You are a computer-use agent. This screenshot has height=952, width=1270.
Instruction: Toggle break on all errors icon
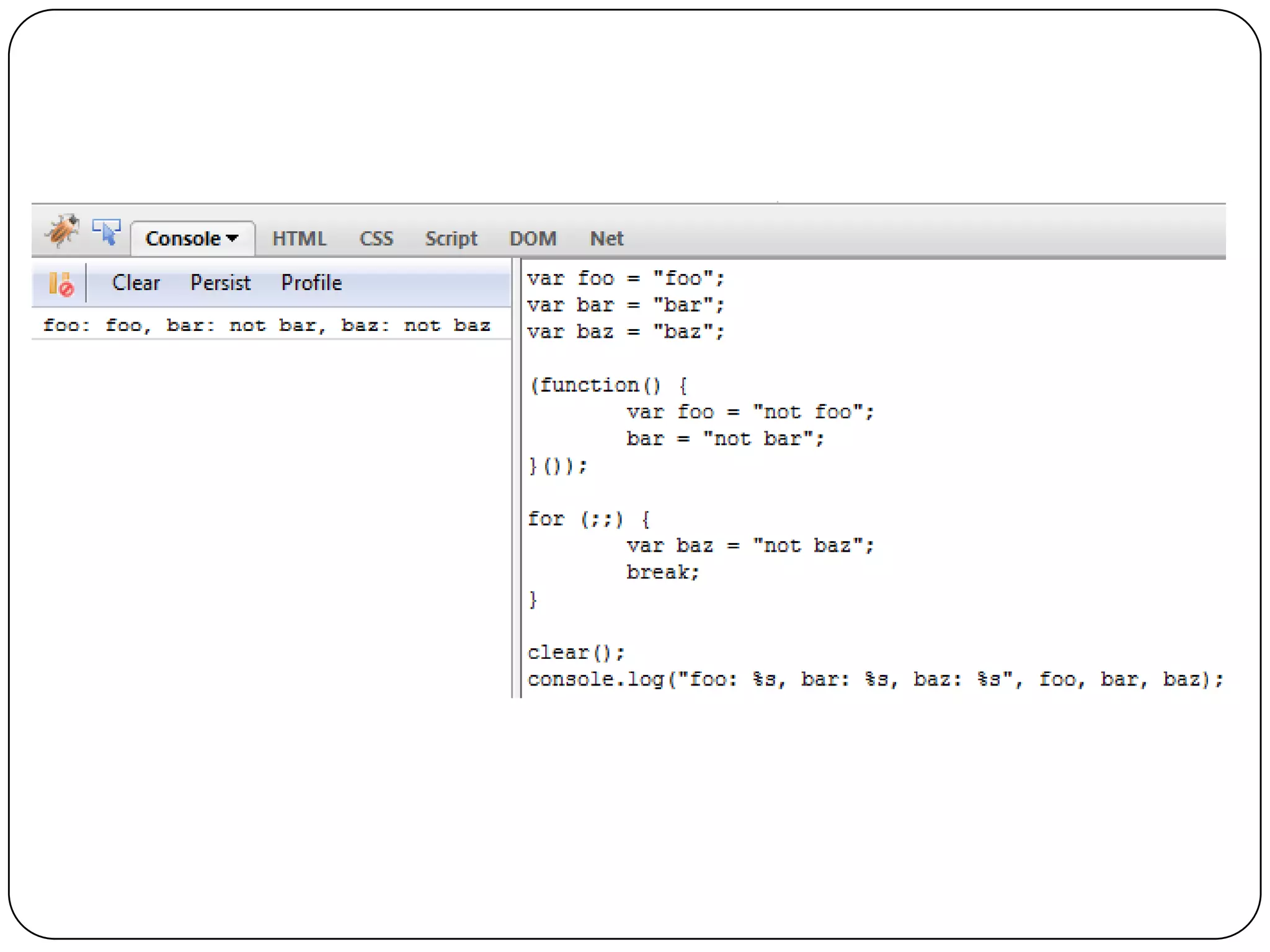point(61,284)
